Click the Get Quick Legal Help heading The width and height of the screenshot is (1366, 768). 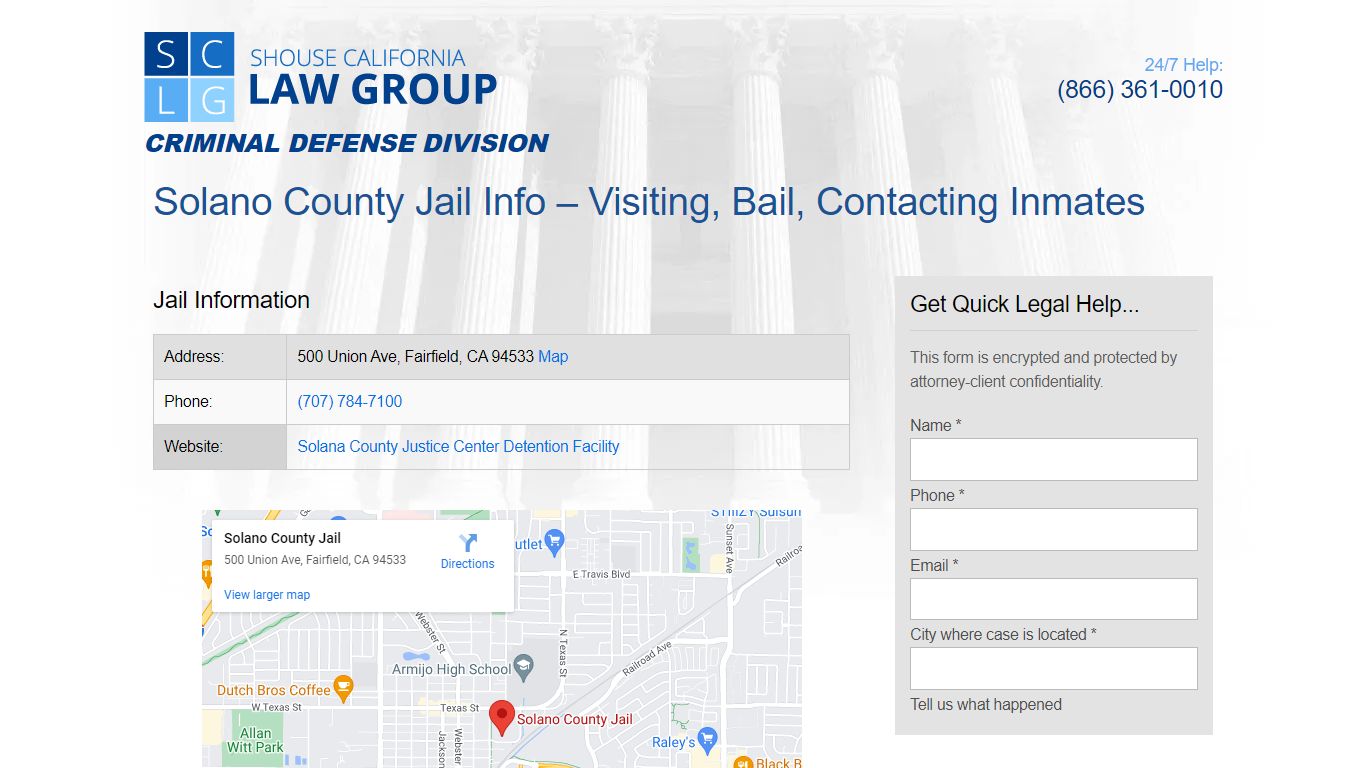pos(1024,304)
